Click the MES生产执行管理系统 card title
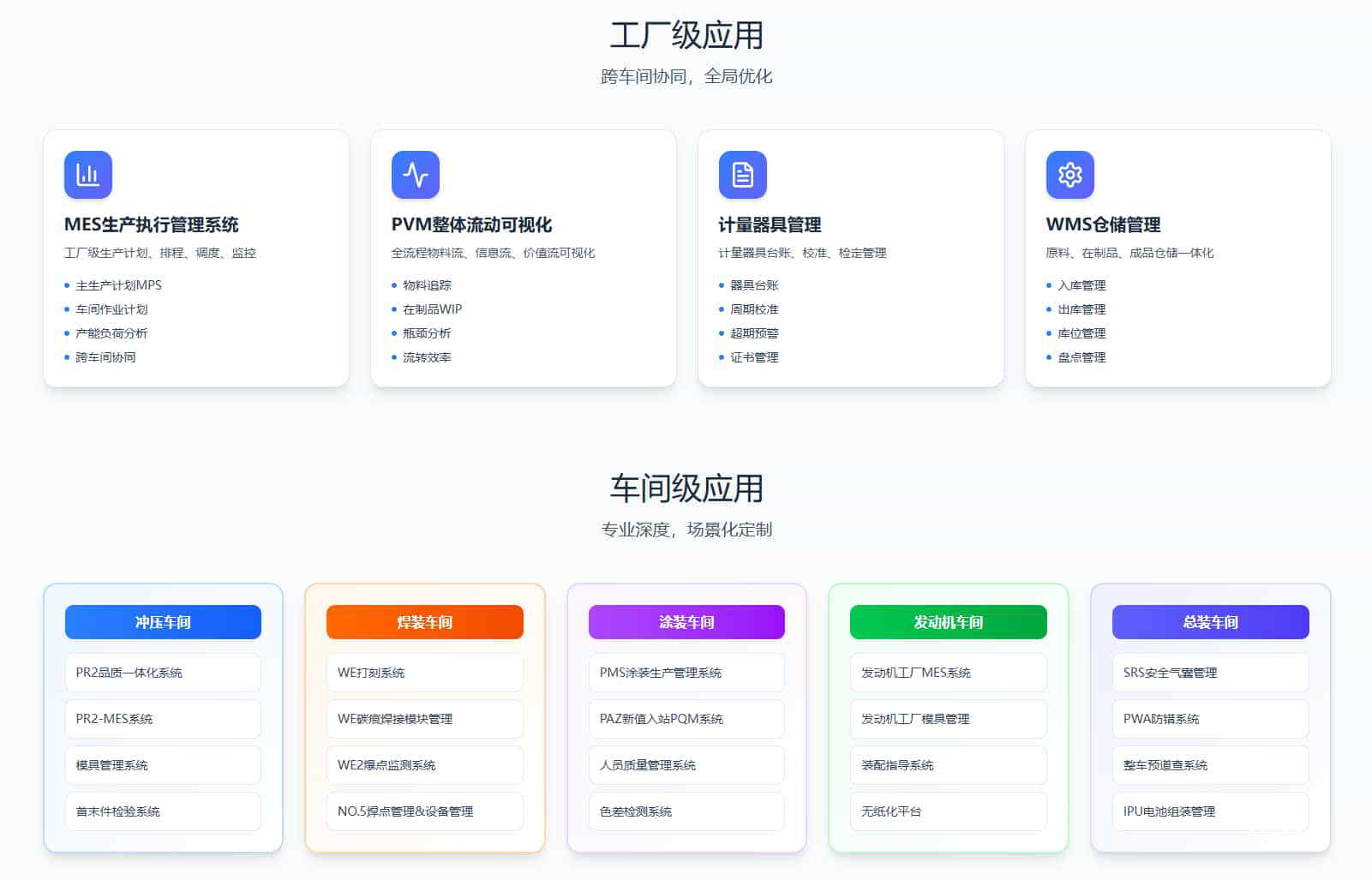 [x=152, y=224]
